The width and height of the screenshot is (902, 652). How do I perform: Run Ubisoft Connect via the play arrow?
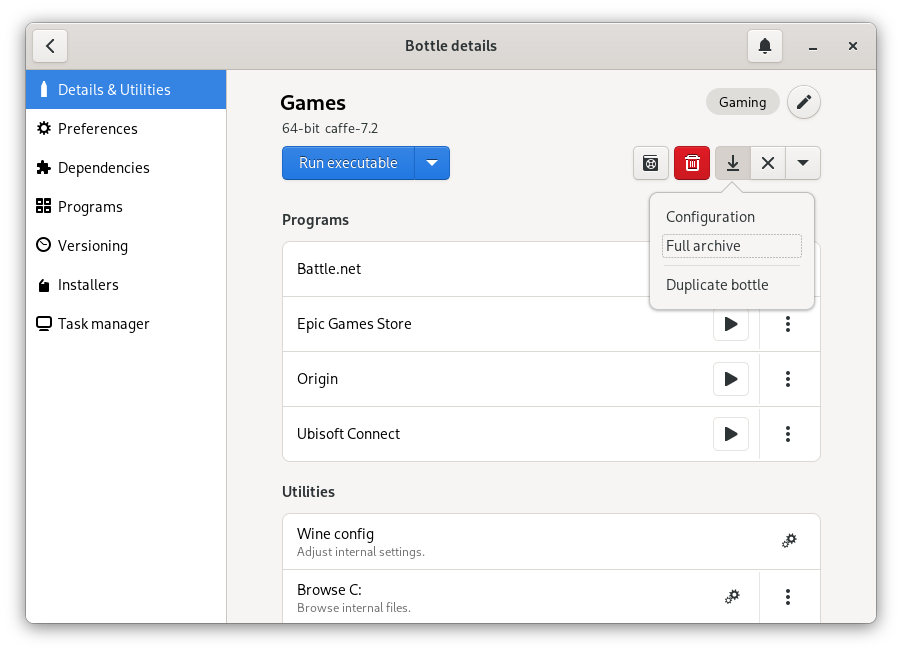[730, 433]
